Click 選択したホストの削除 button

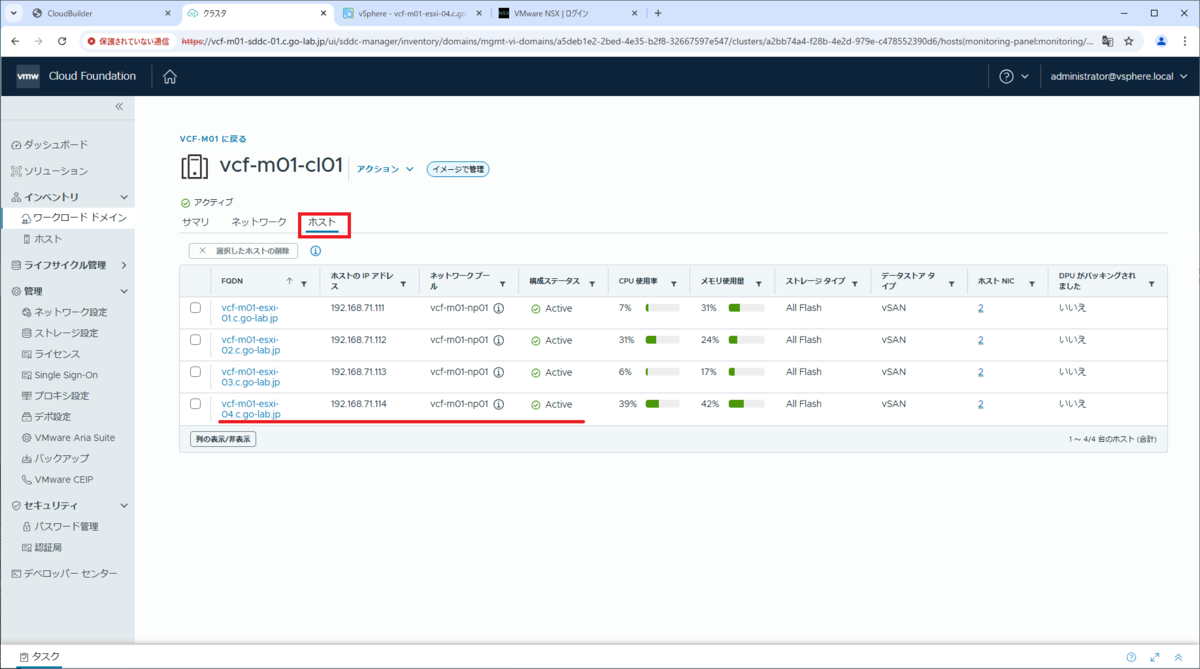(x=243, y=251)
